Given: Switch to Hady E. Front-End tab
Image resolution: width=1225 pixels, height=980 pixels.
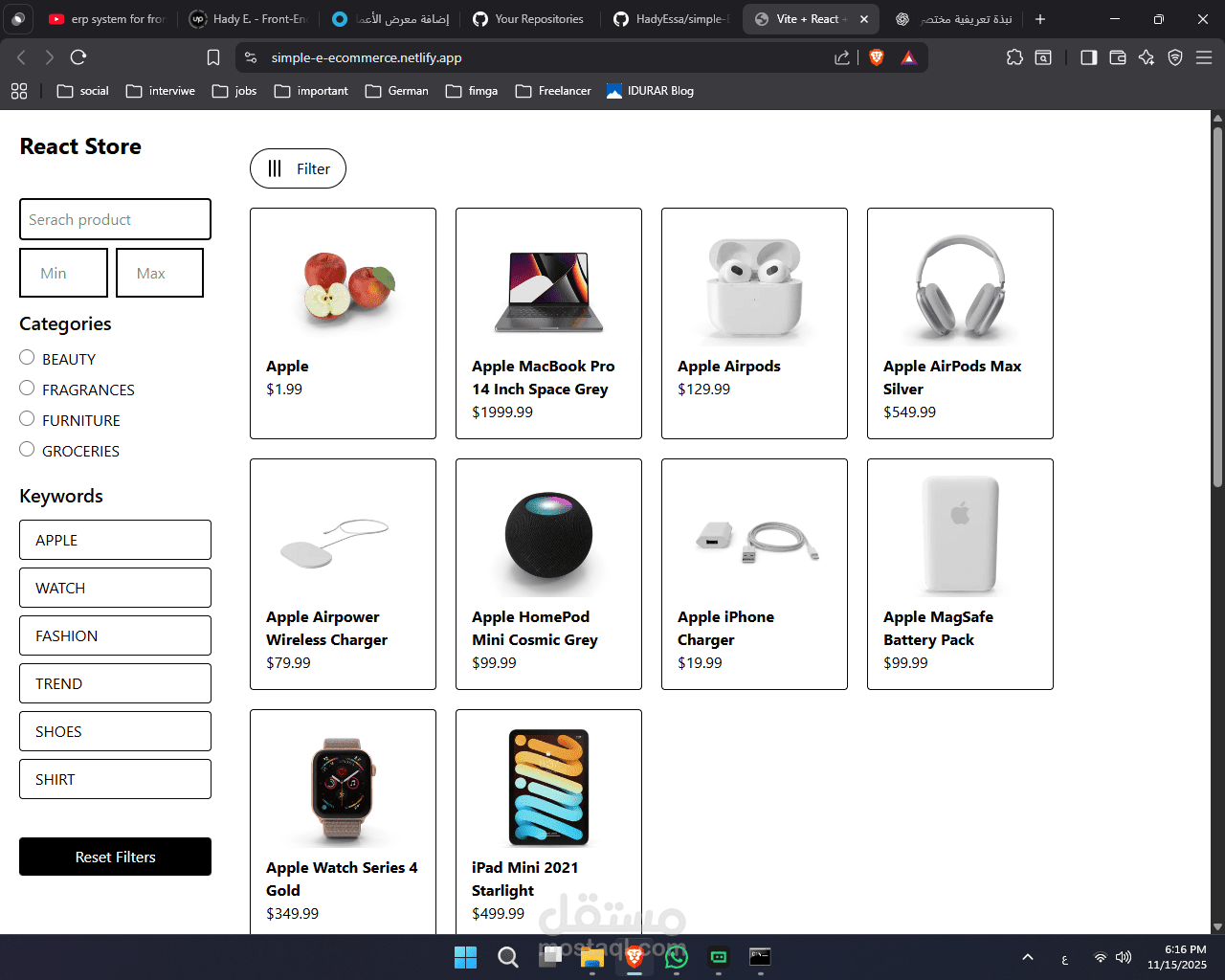Looking at the screenshot, I should click(248, 19).
